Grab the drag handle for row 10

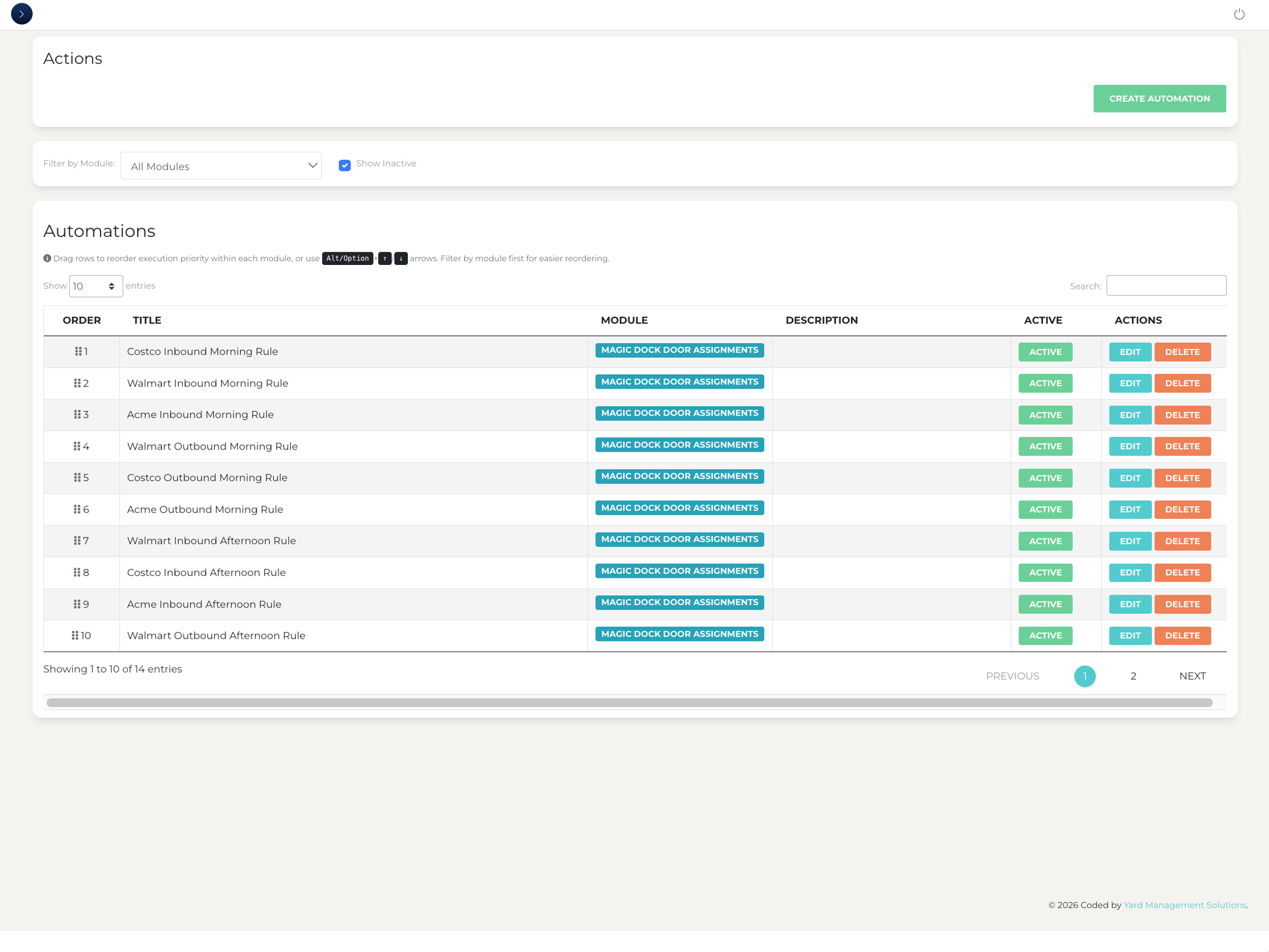[x=75, y=635]
